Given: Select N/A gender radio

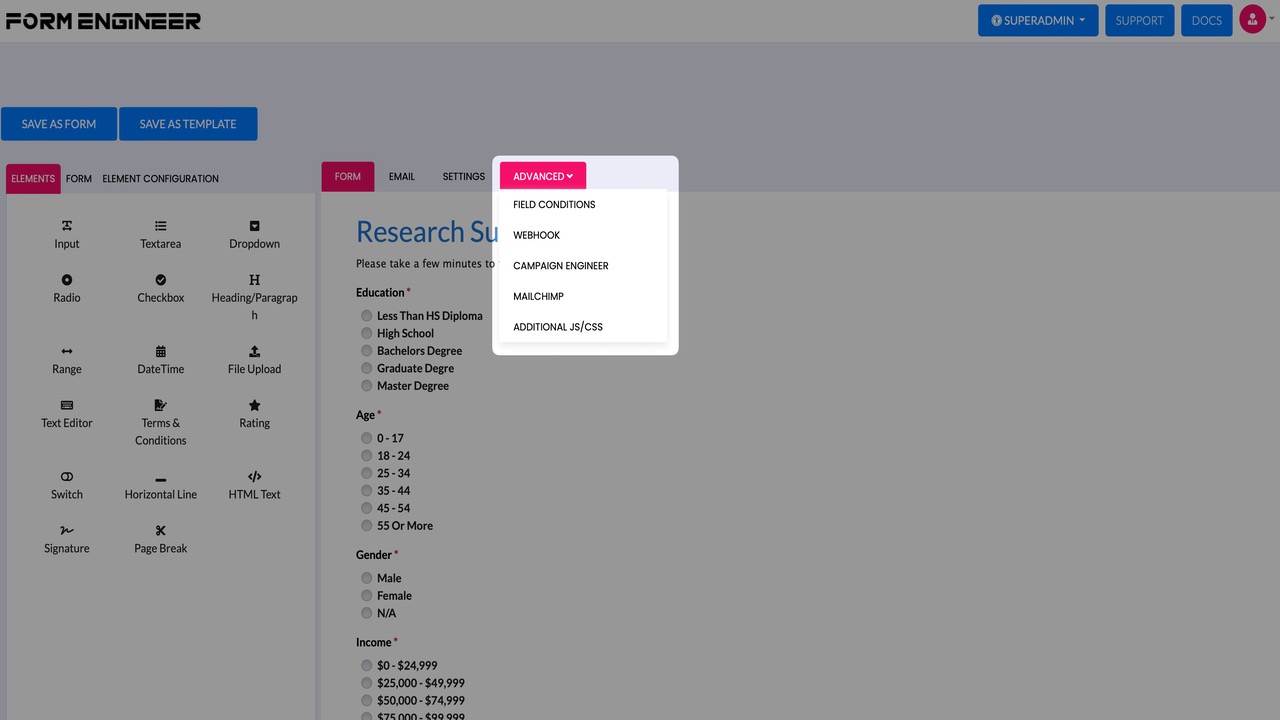Looking at the screenshot, I should click(367, 613).
